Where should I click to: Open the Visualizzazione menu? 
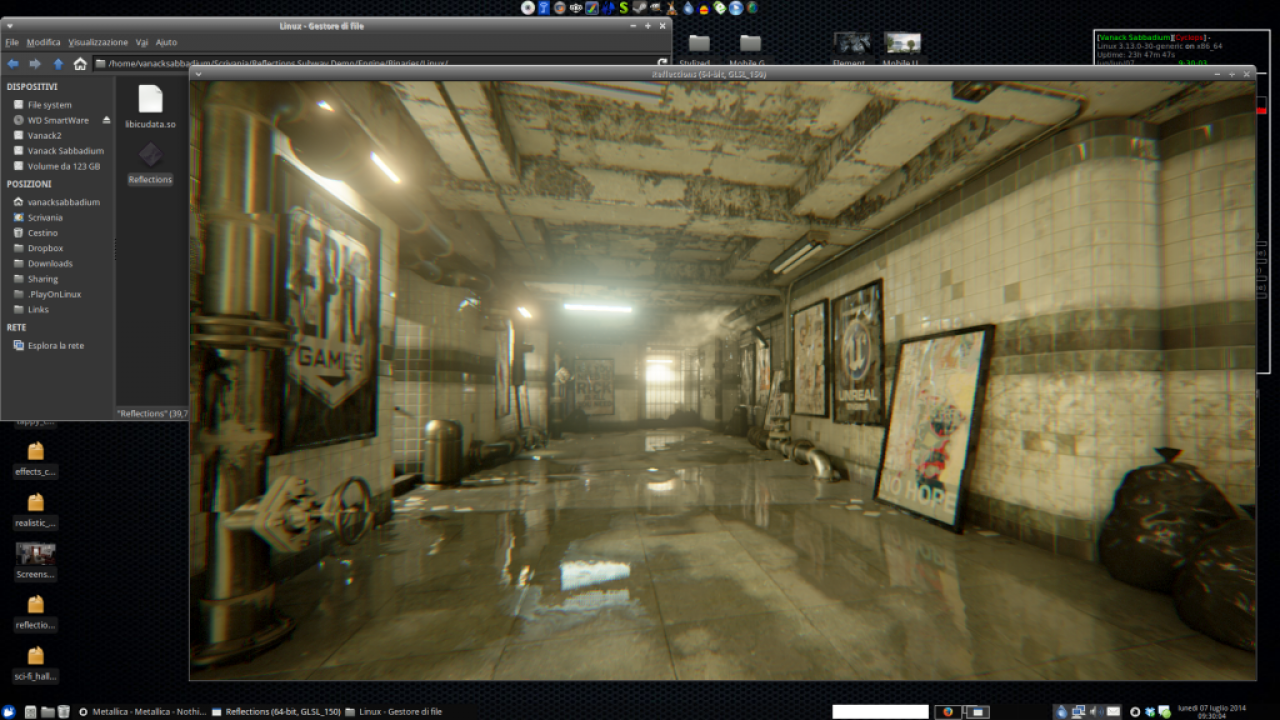[98, 42]
